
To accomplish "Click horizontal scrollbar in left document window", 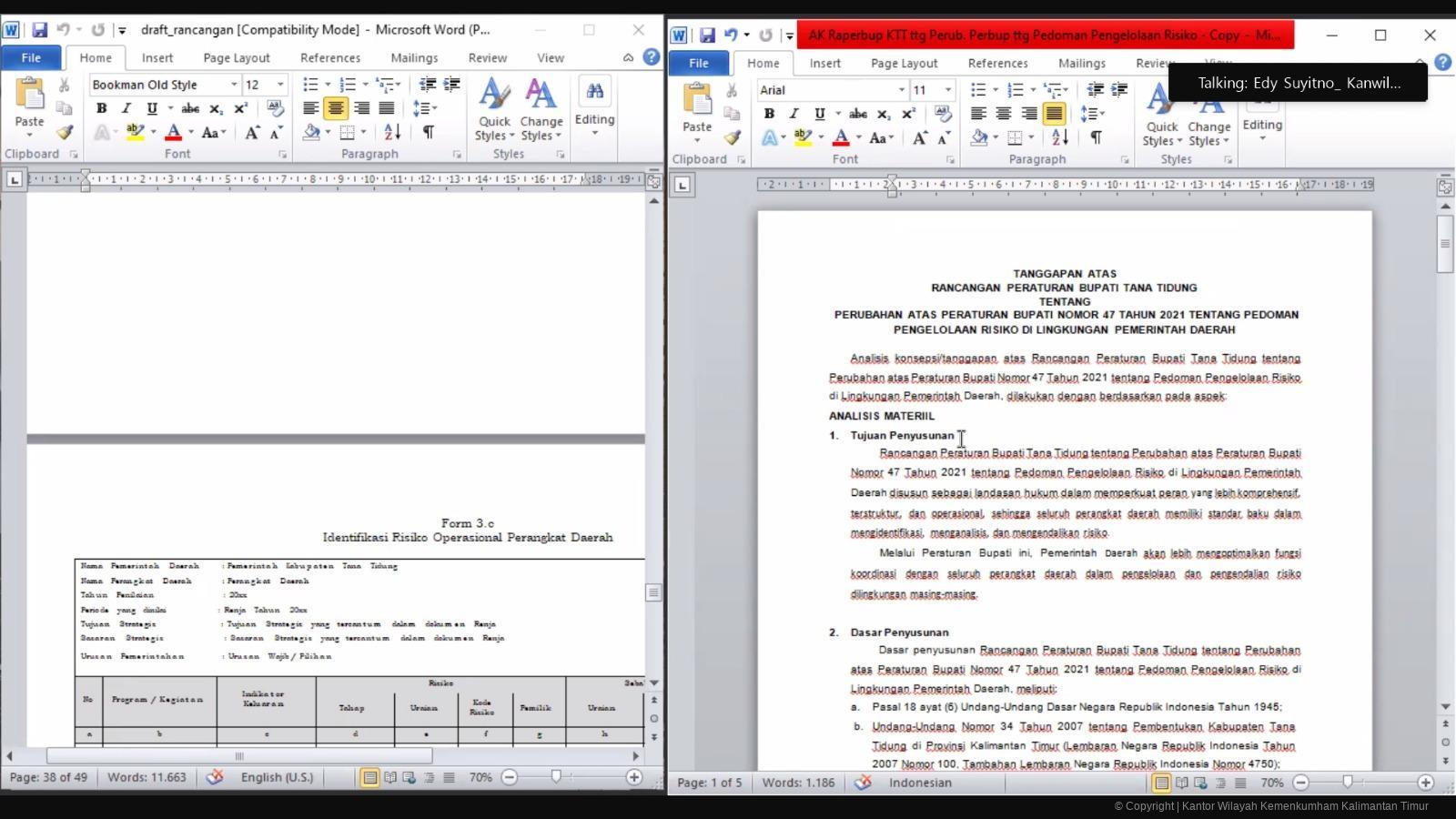I will click(x=239, y=756).
